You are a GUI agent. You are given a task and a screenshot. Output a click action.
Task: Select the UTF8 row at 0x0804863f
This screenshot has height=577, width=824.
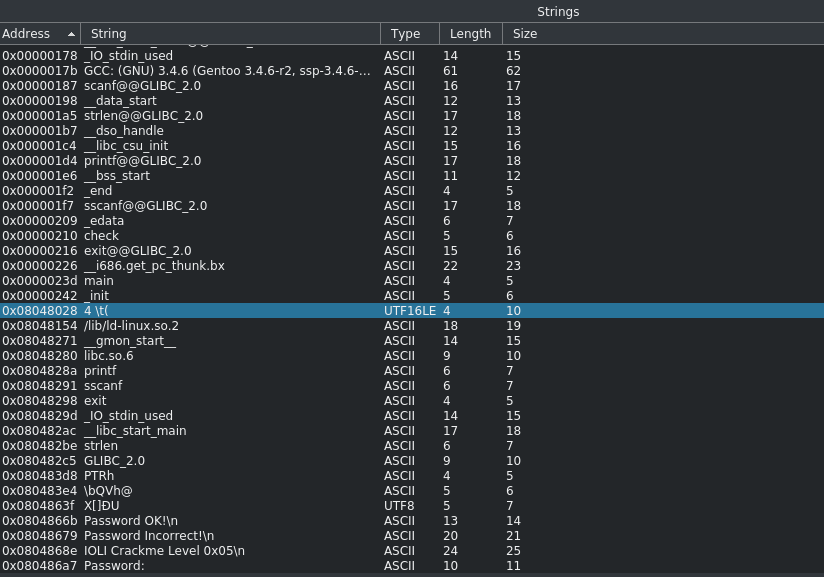(x=412, y=506)
